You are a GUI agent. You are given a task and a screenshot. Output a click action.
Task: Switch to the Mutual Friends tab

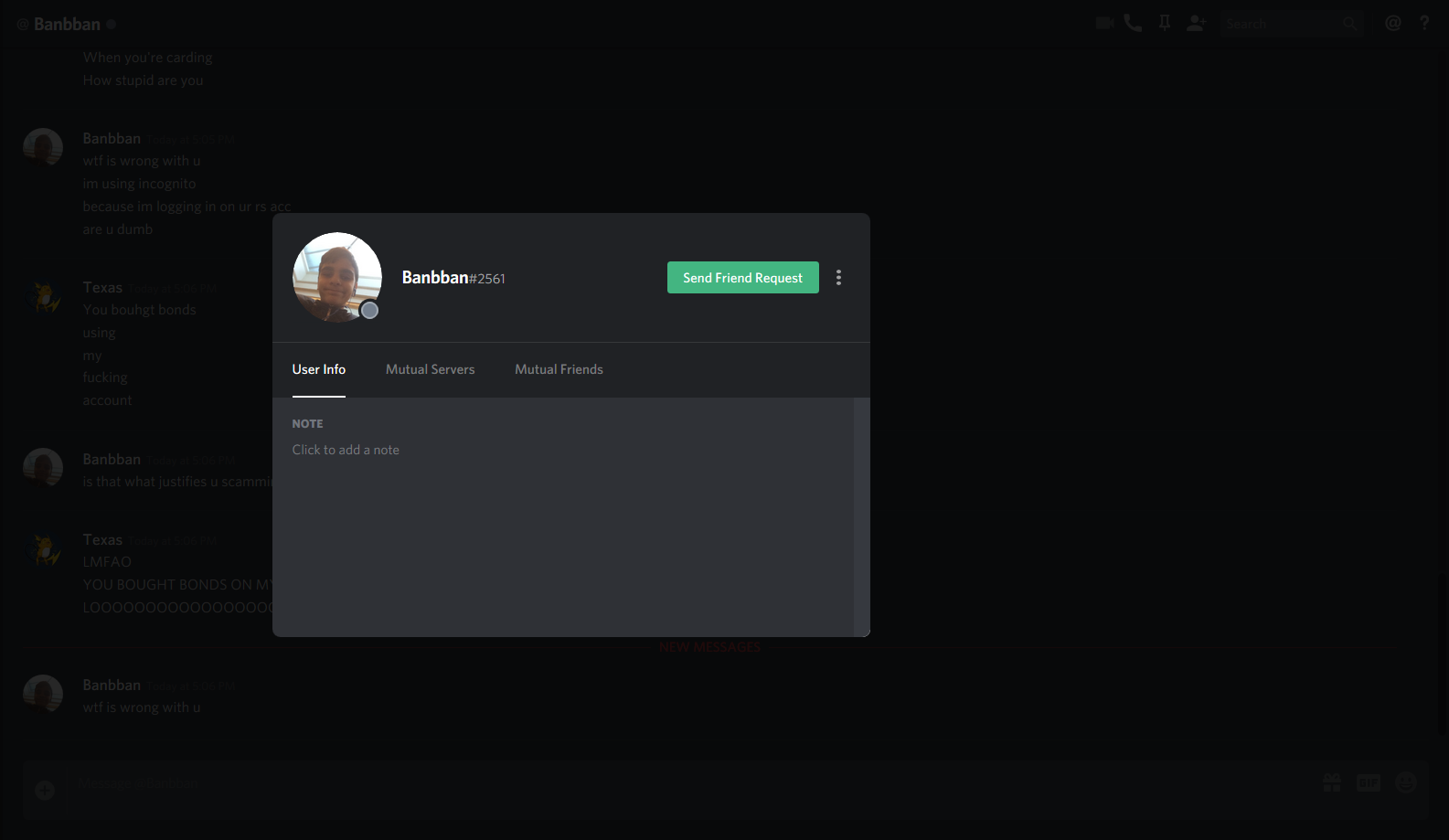(559, 369)
